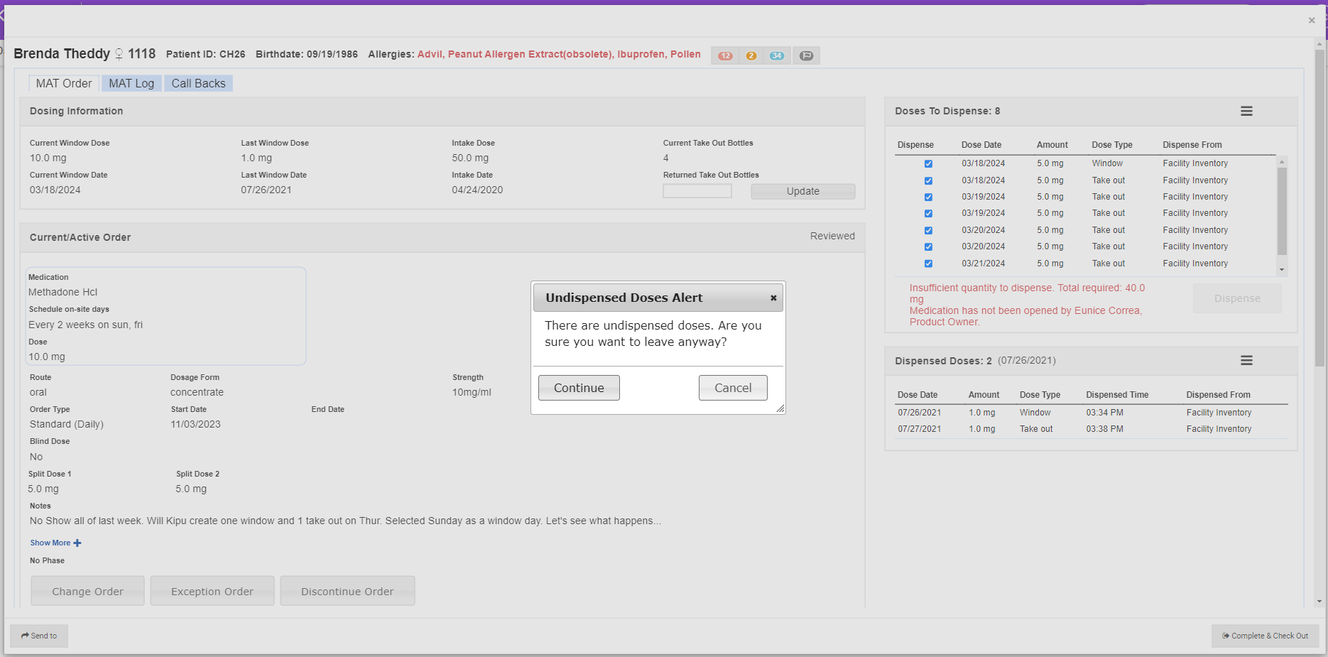The height and width of the screenshot is (657, 1328).
Task: Click the Send to button
Action: (39, 635)
